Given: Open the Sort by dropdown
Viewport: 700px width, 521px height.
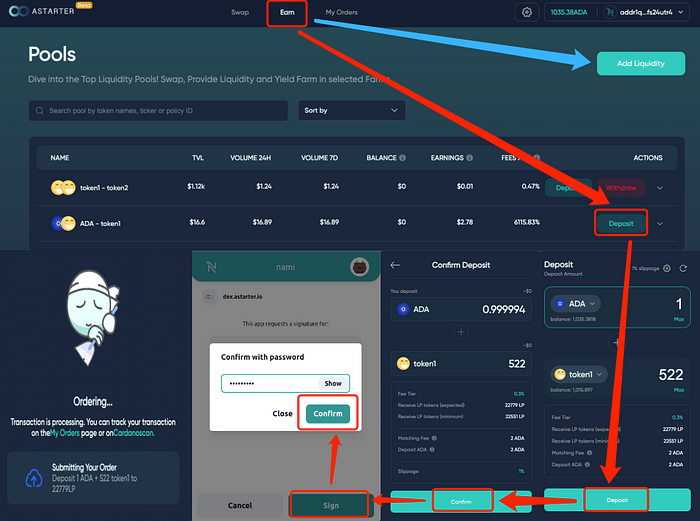Looking at the screenshot, I should coord(352,110).
